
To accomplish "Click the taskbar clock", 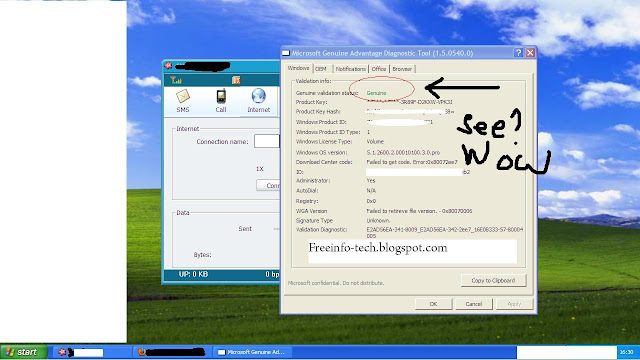I will point(627,352).
